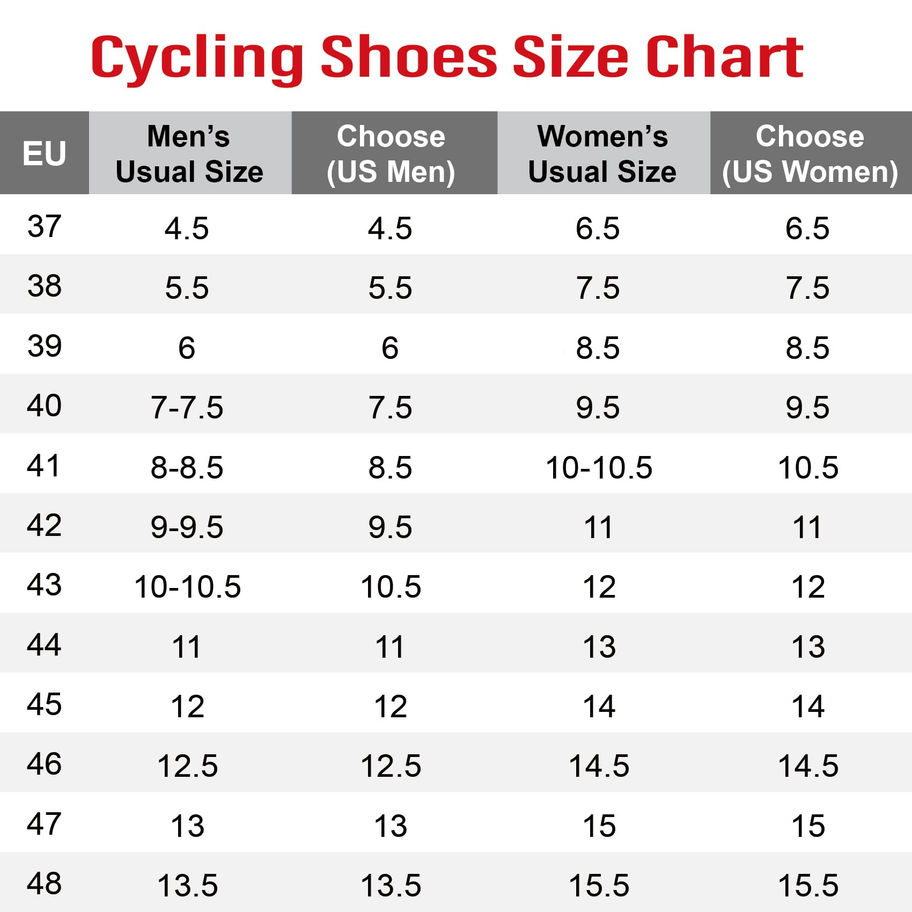Click the 'Choose (US Men)' header
Image resolution: width=912 pixels, height=912 pixels.
pyautogui.click(x=391, y=153)
